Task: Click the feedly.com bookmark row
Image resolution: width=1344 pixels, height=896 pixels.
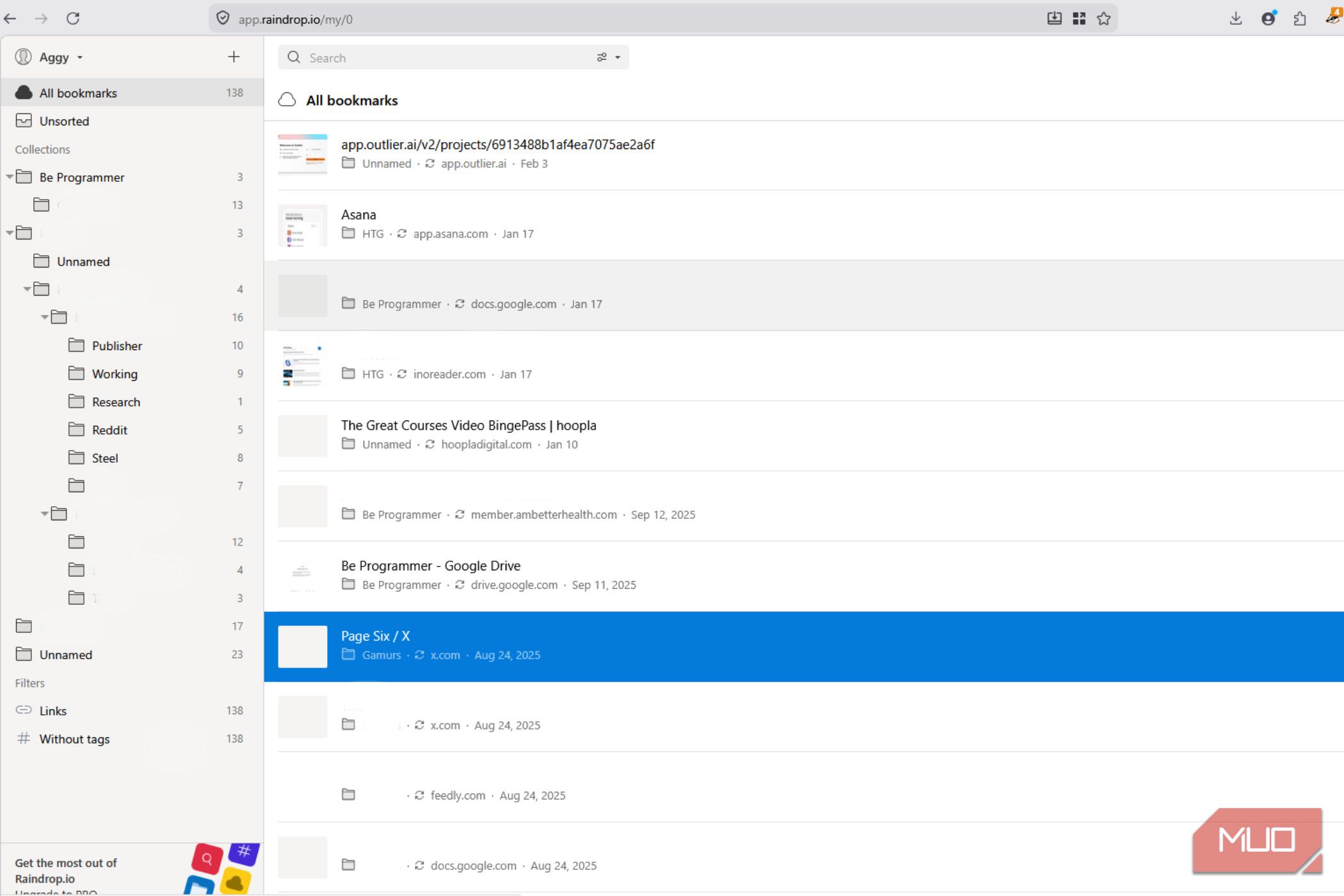Action: tap(804, 787)
